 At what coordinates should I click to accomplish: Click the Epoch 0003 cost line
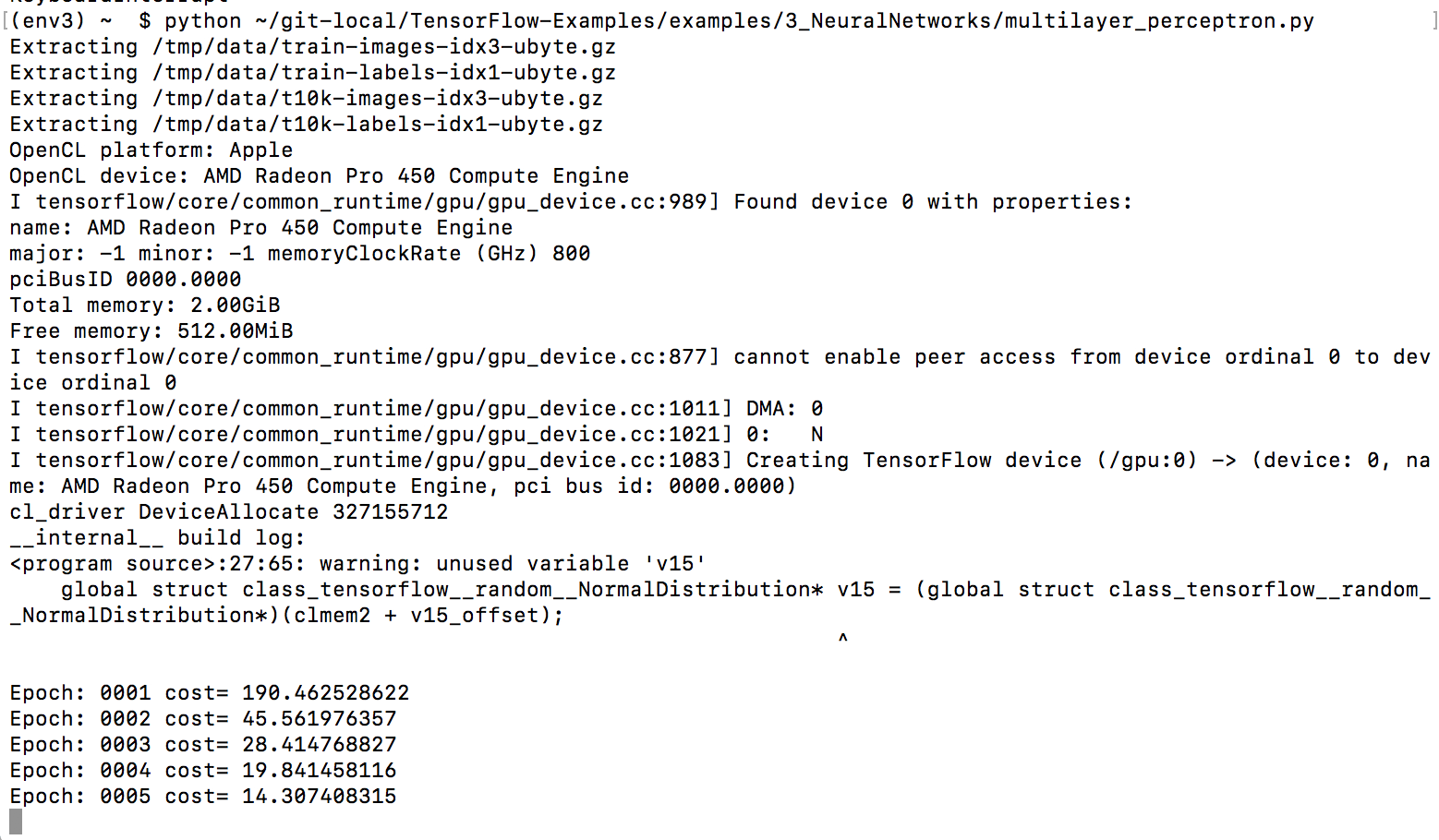point(203,745)
